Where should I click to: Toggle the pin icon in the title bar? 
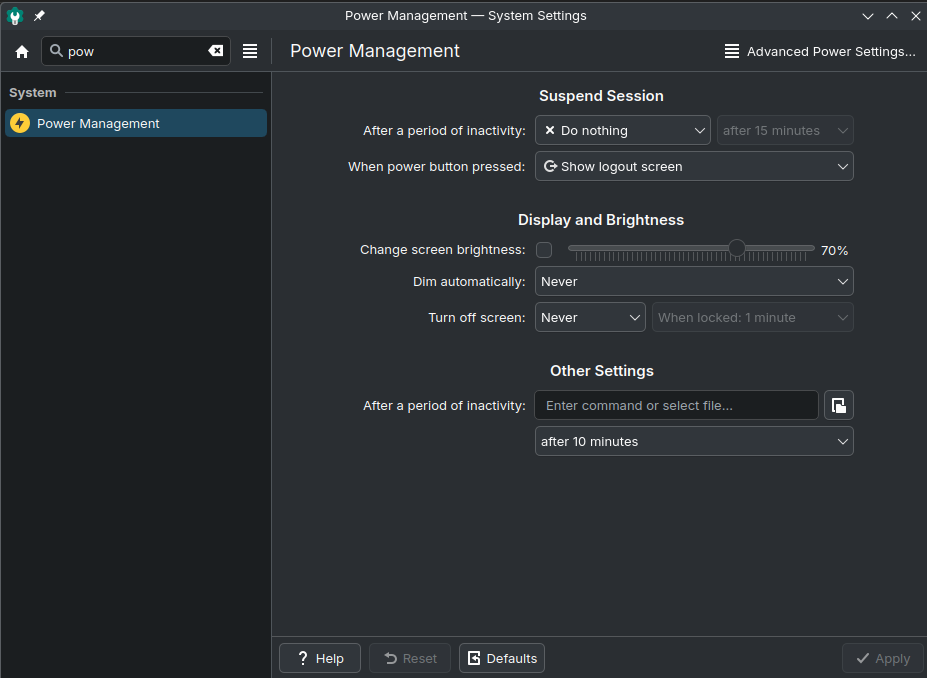point(39,16)
